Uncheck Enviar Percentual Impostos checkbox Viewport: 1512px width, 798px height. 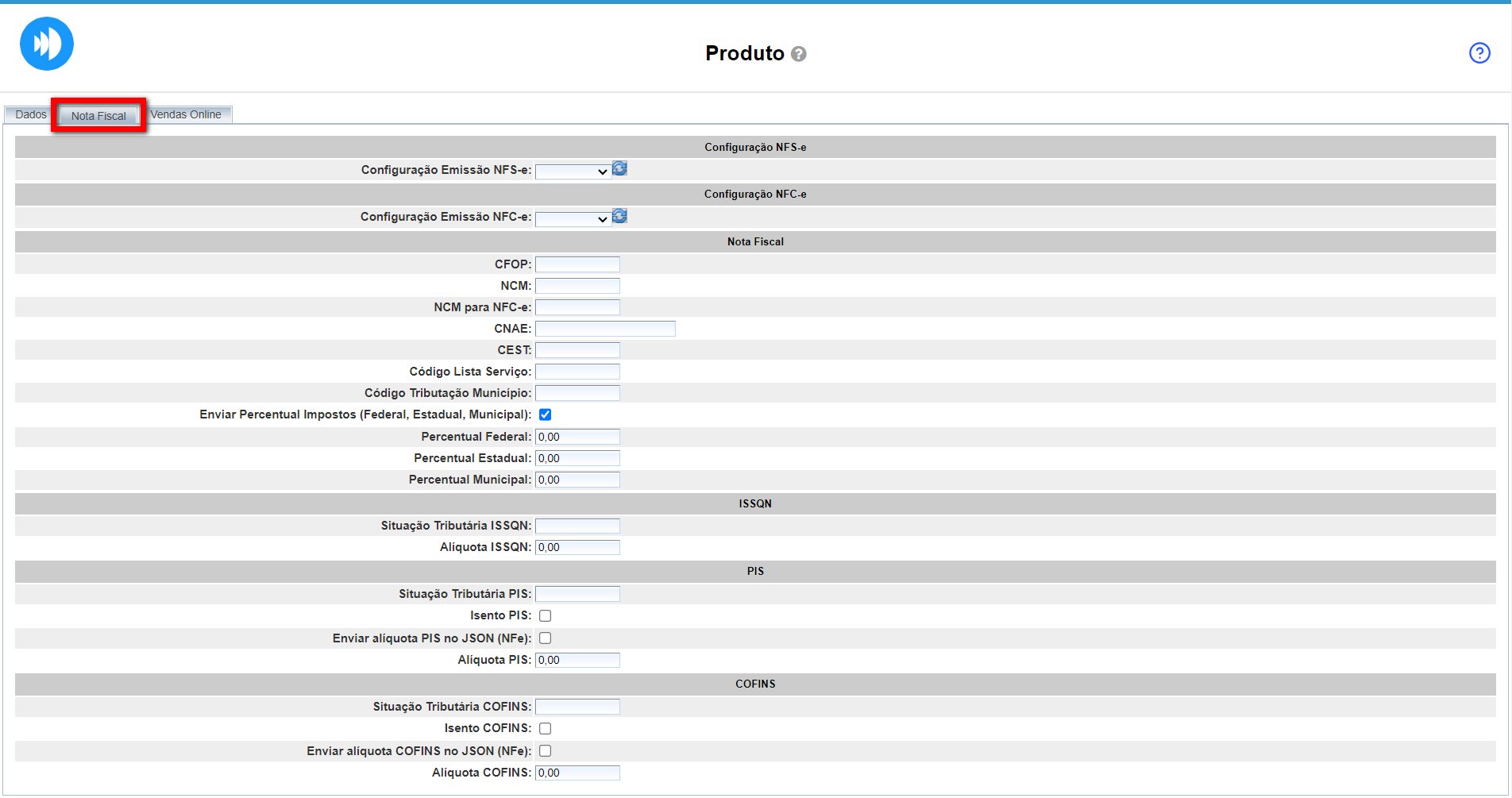[x=545, y=414]
